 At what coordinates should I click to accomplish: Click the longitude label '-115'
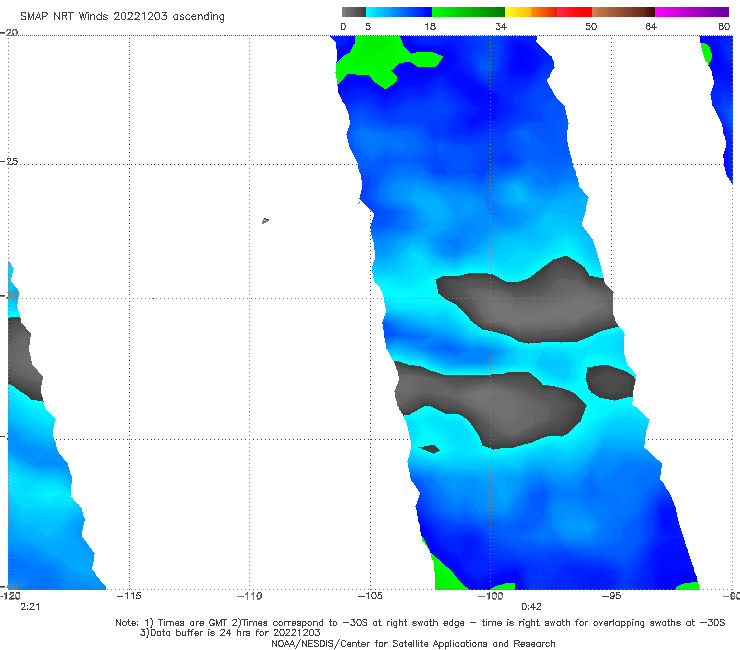tap(129, 596)
